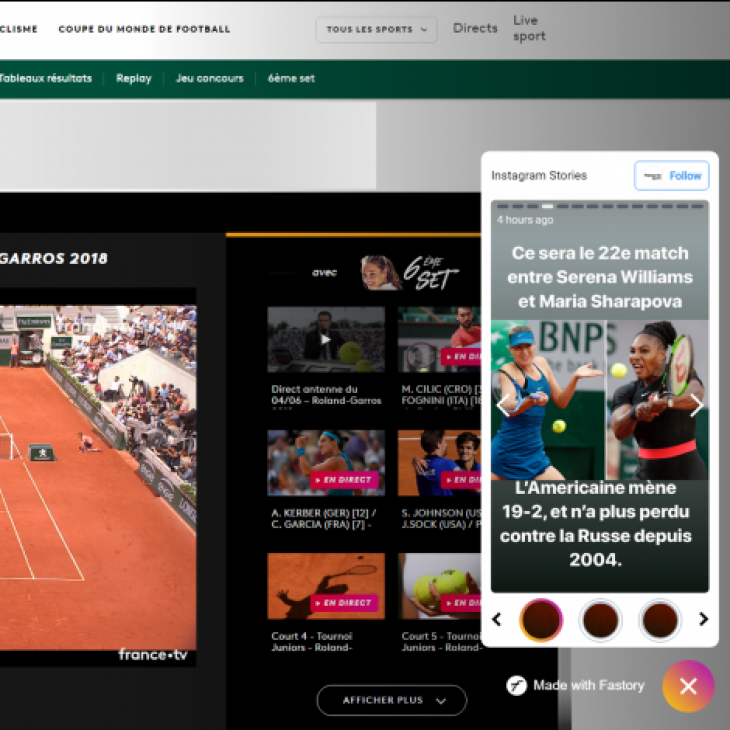The height and width of the screenshot is (730, 730).
Task: Open Court 4 Tournoi Juniors thumbnail
Action: [326, 586]
